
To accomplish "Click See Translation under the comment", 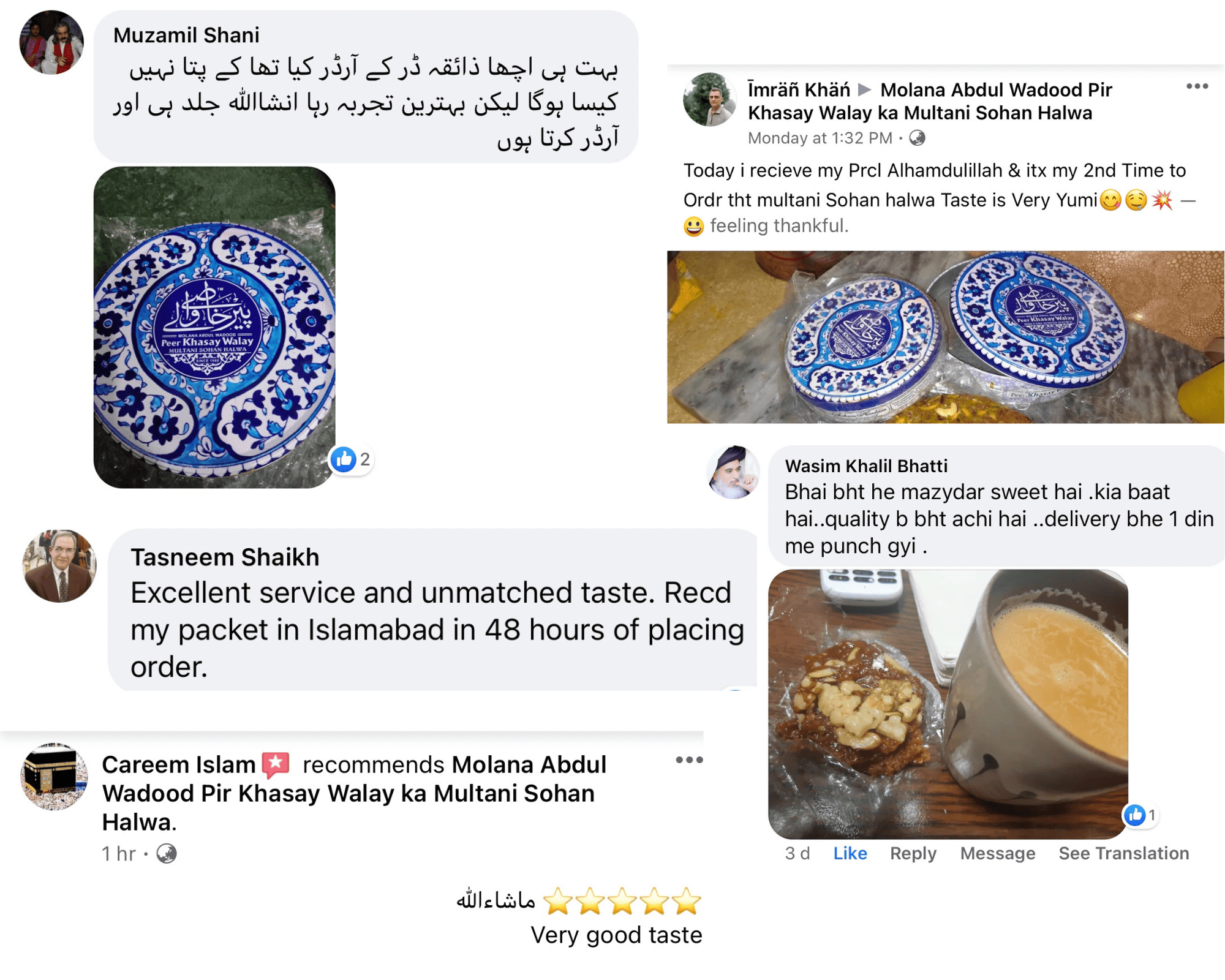I will pos(1123,853).
